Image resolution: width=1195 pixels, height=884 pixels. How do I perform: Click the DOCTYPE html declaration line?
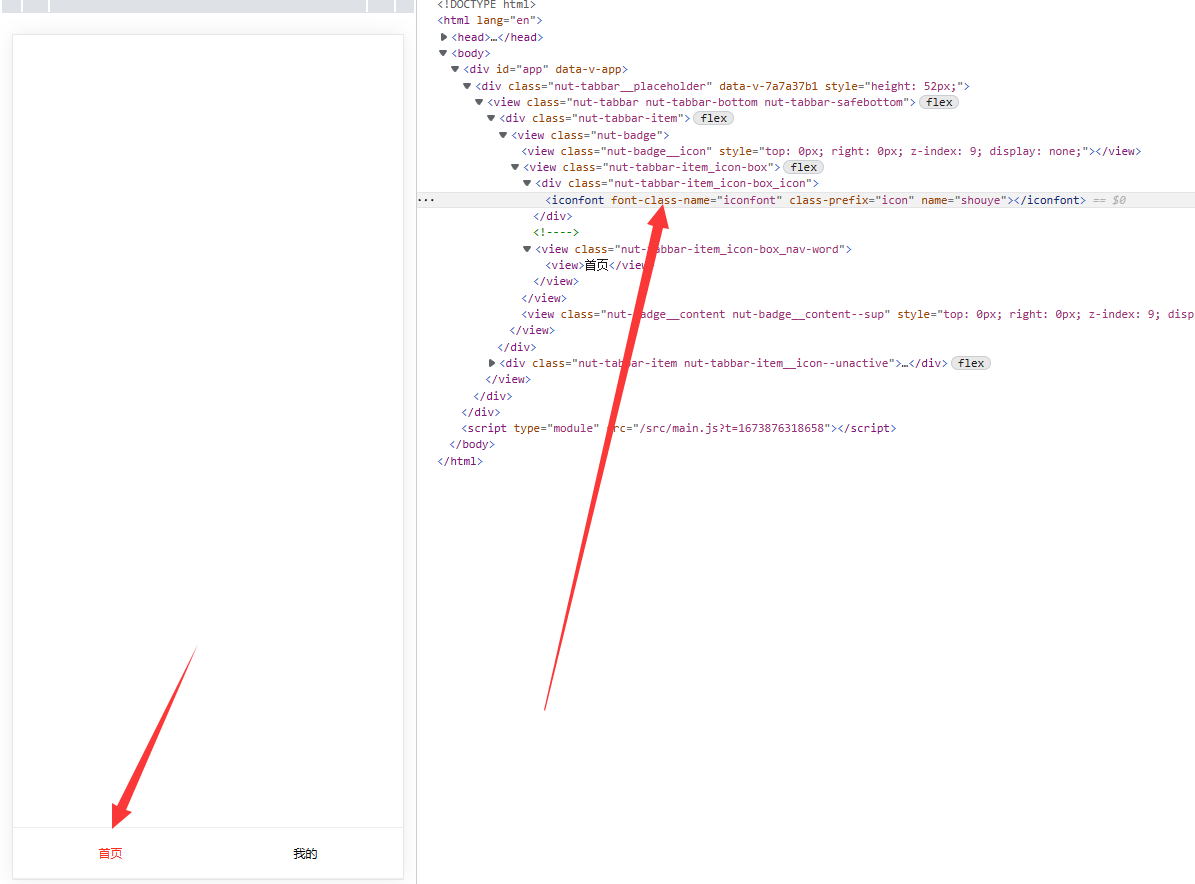coord(487,4)
